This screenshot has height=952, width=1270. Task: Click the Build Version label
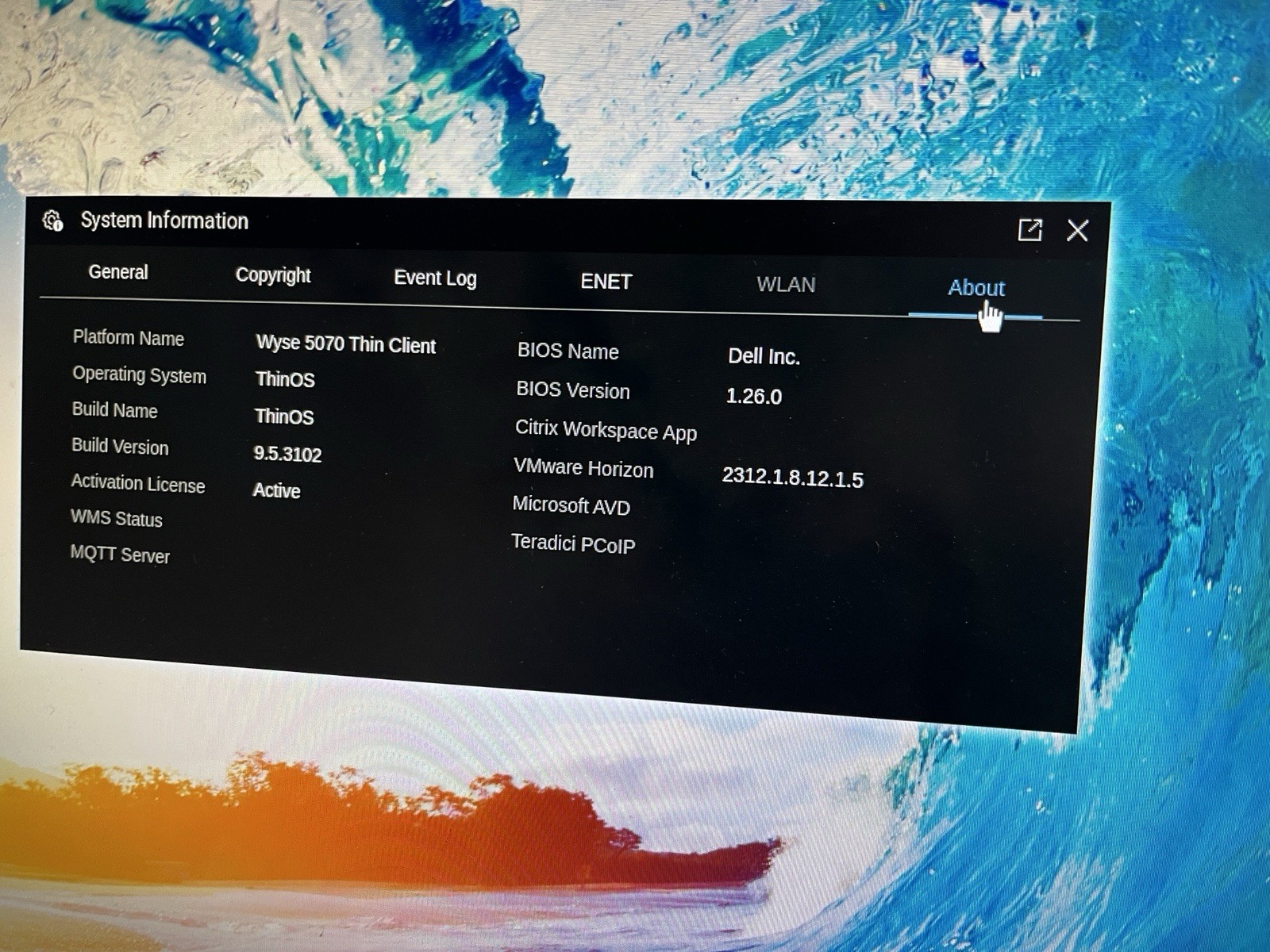[x=120, y=447]
